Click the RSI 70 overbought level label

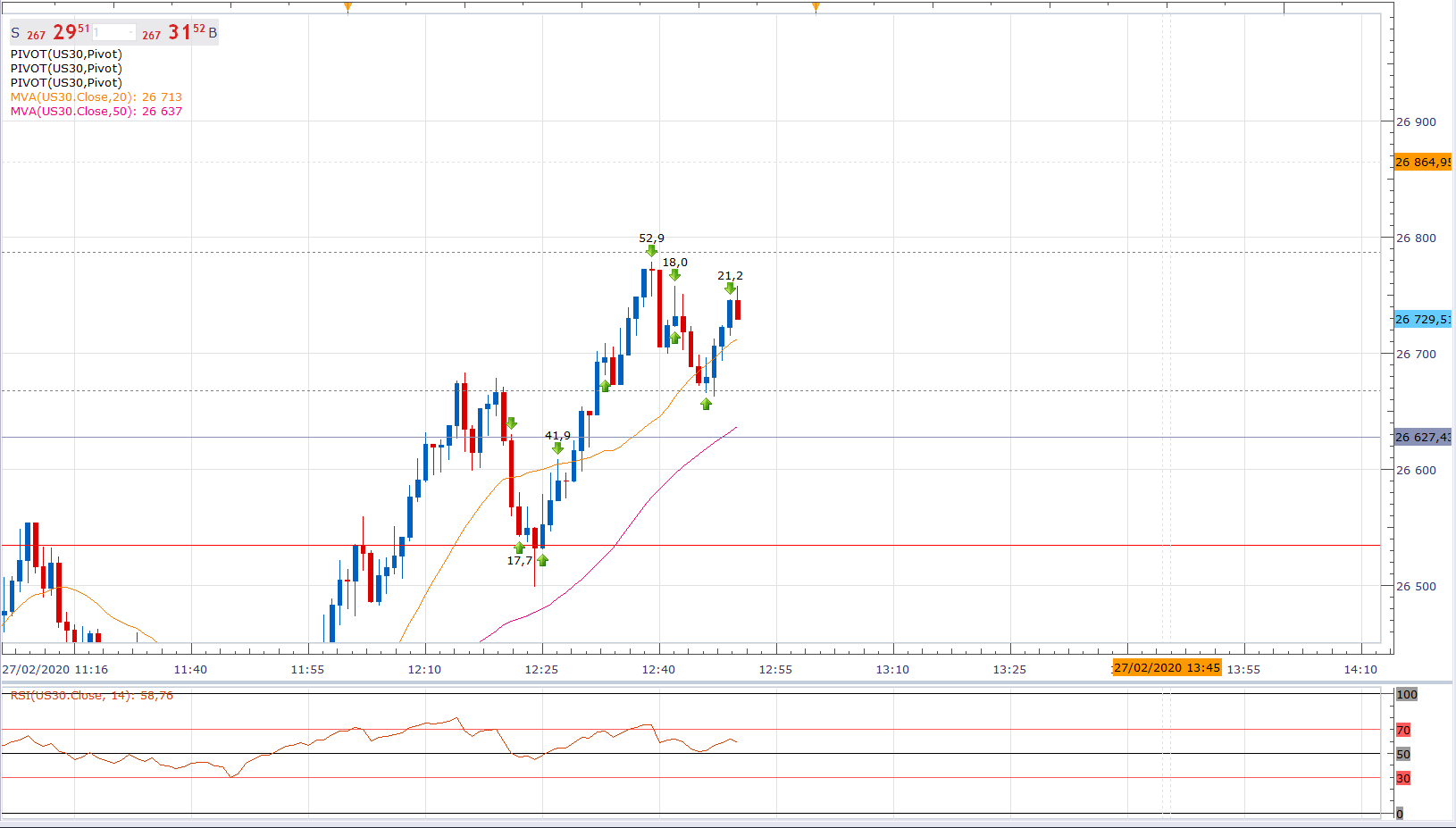point(1403,730)
